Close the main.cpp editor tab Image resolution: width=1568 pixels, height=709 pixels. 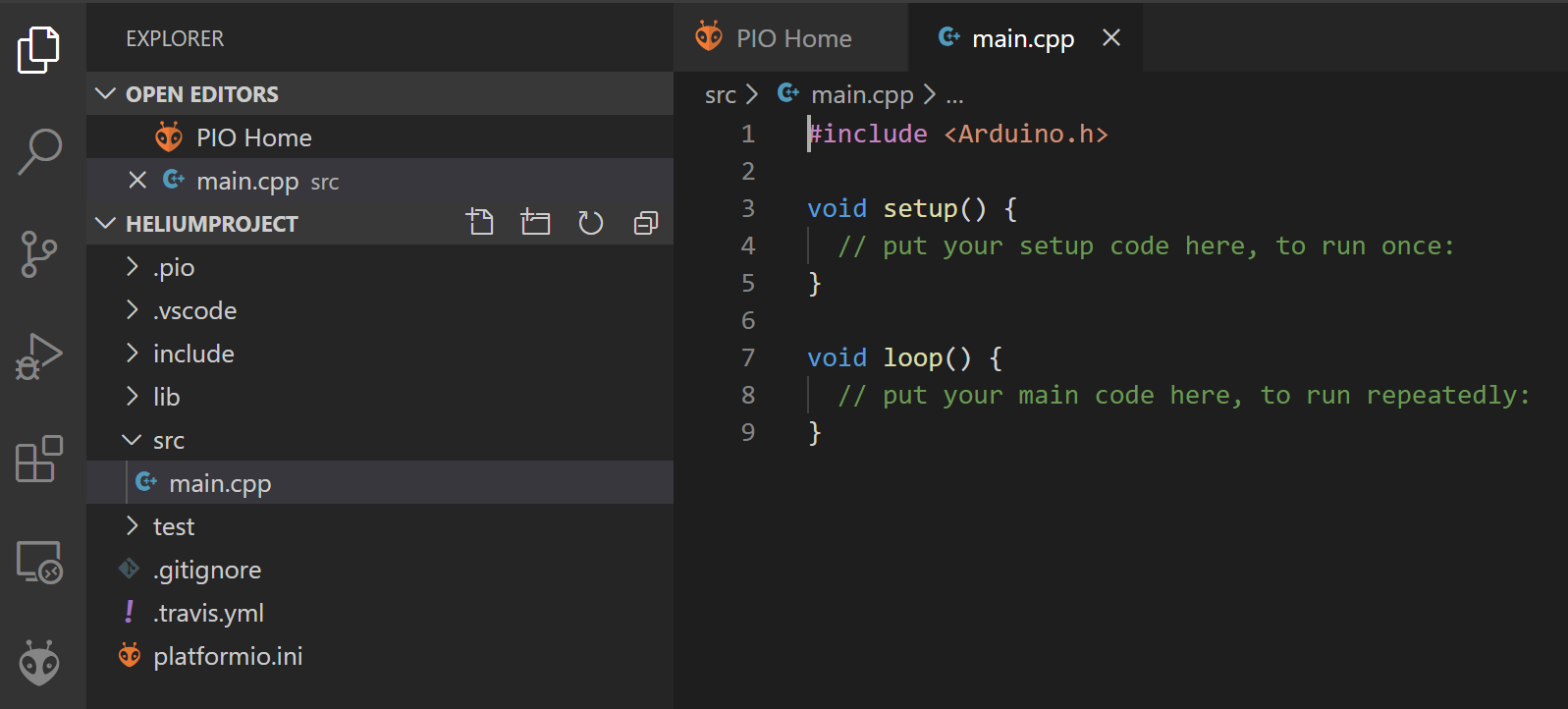coord(1110,38)
